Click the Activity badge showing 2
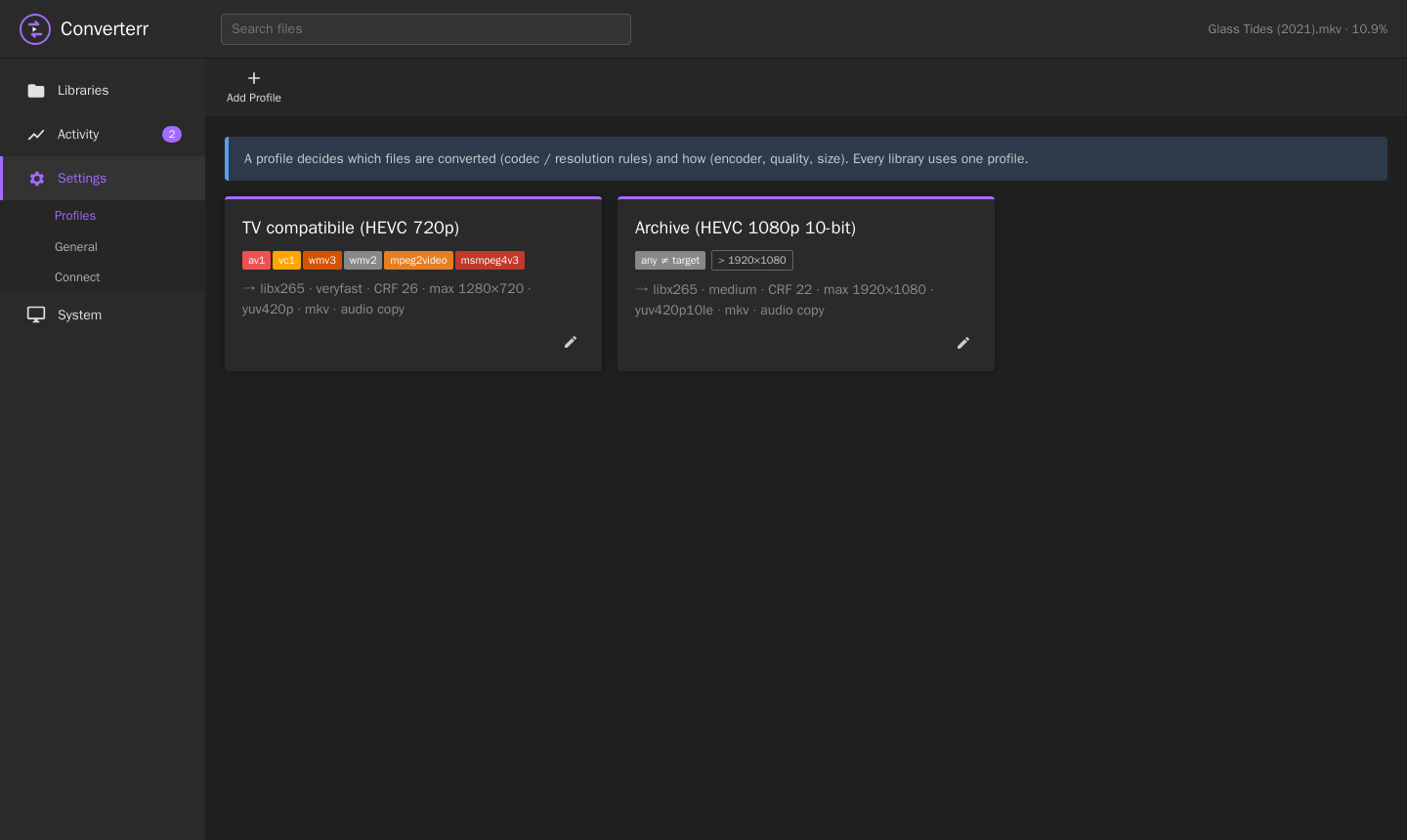1407x840 pixels. point(172,135)
